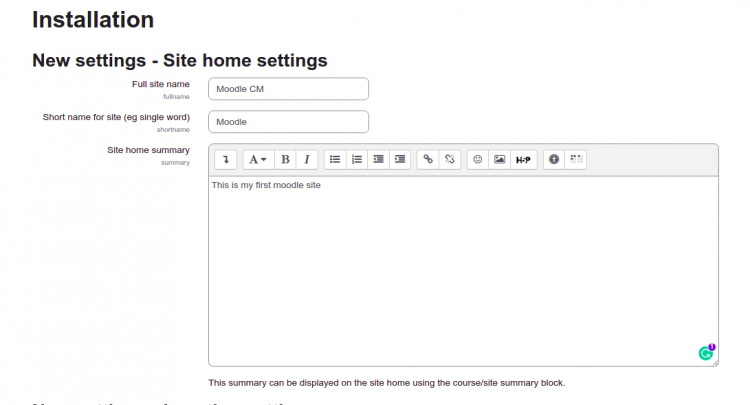Image resolution: width=750 pixels, height=405 pixels.
Task: Grab the text area resize handle
Action: [x=714, y=362]
